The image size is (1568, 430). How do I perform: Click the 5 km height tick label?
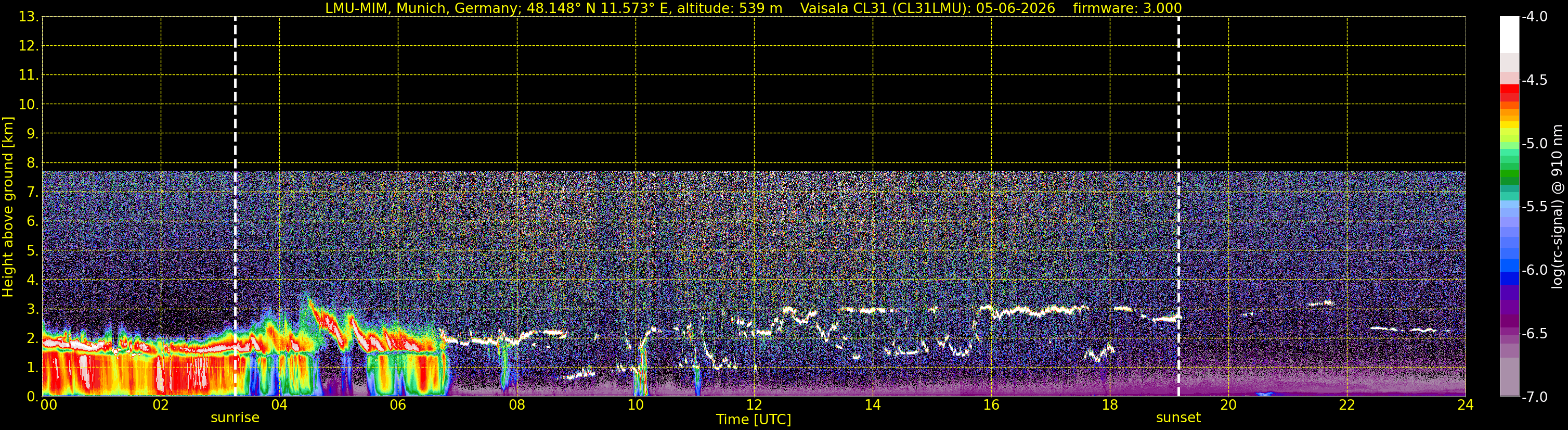[x=31, y=251]
